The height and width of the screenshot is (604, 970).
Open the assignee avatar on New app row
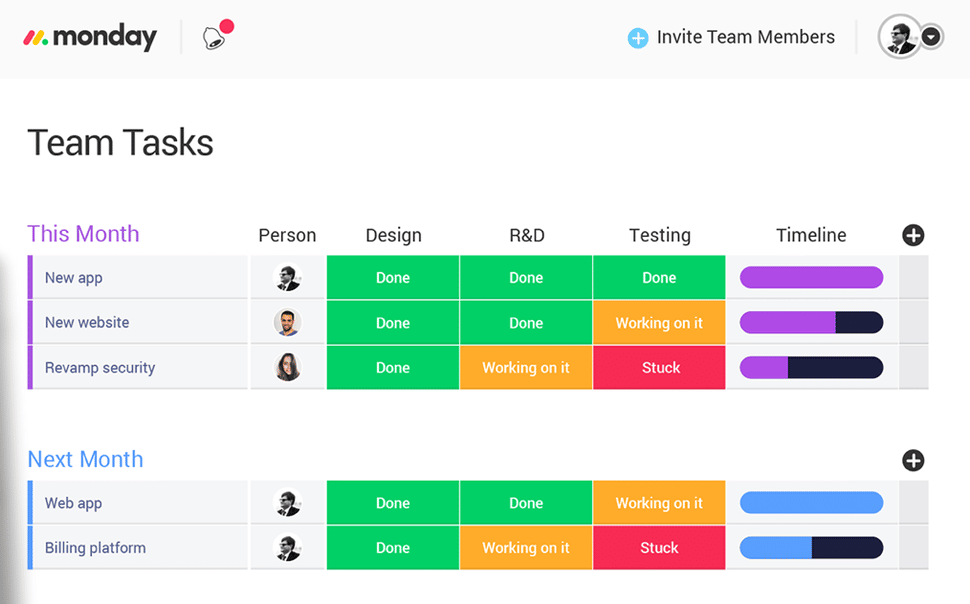click(287, 277)
